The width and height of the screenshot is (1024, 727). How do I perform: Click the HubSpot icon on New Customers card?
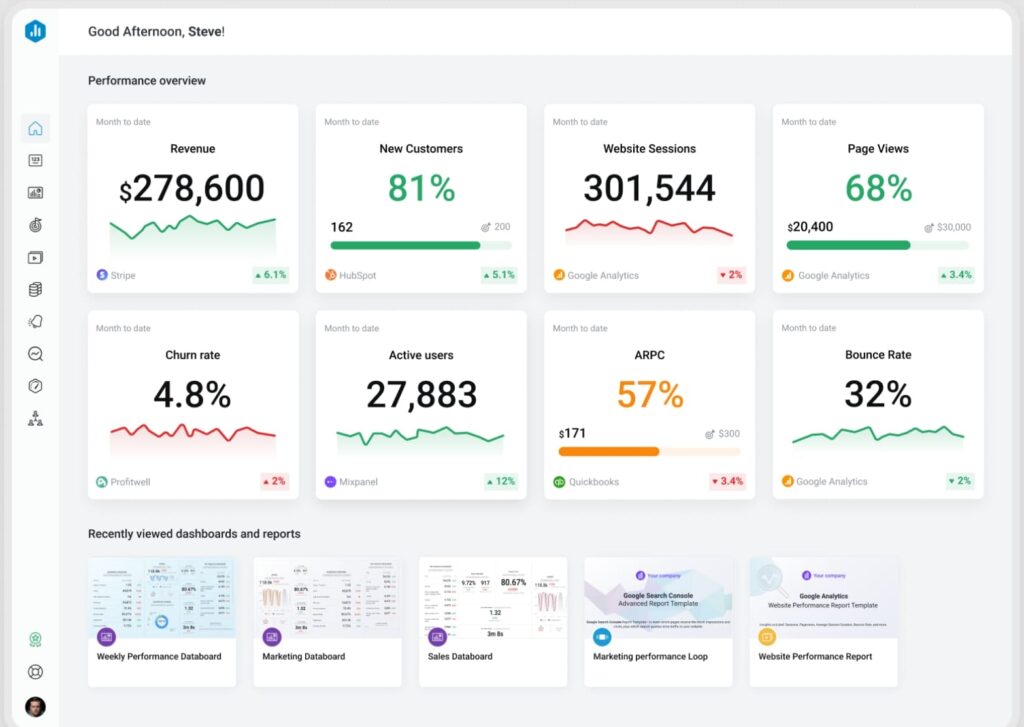330,275
